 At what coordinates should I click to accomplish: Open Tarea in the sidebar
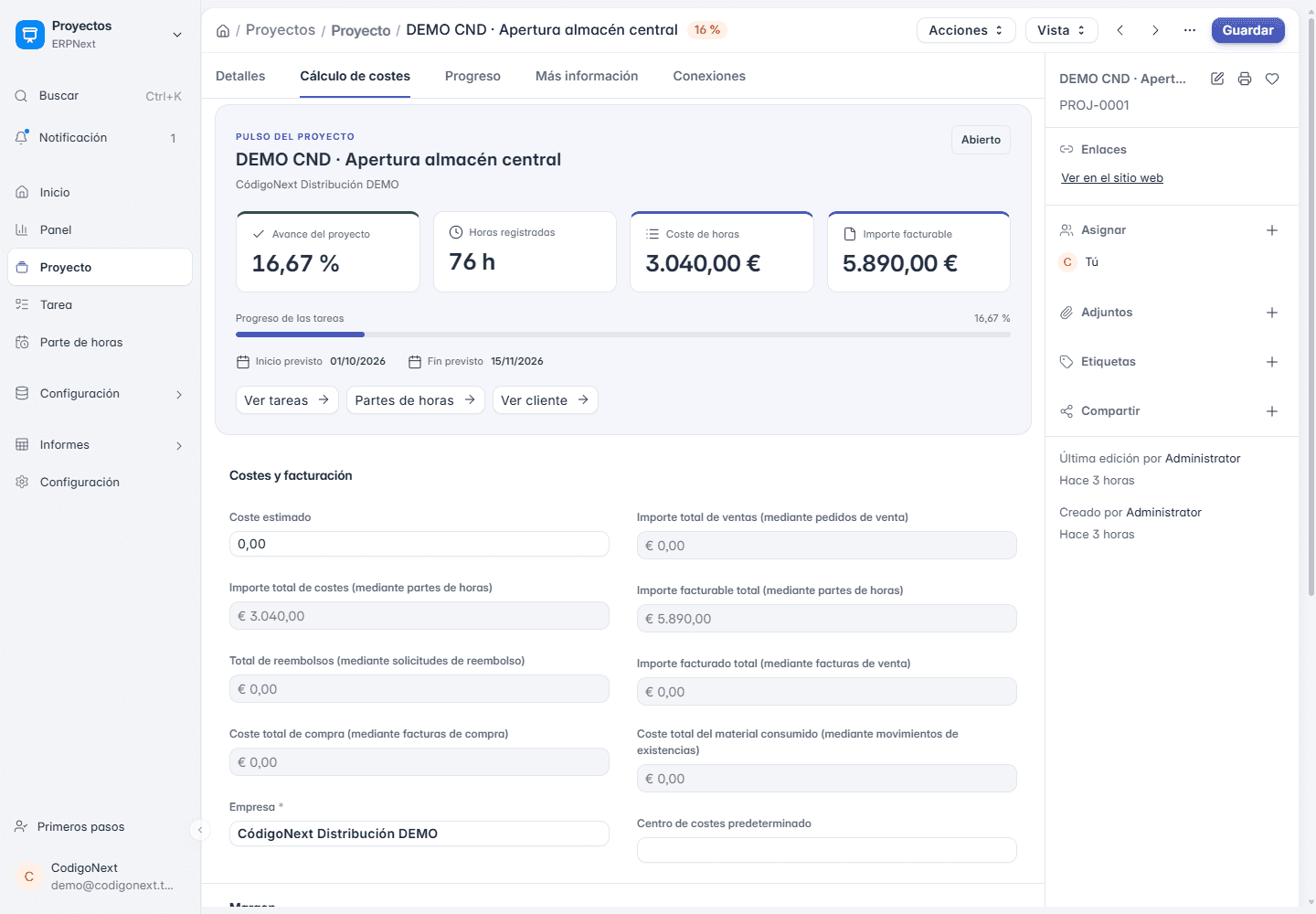[x=100, y=305]
